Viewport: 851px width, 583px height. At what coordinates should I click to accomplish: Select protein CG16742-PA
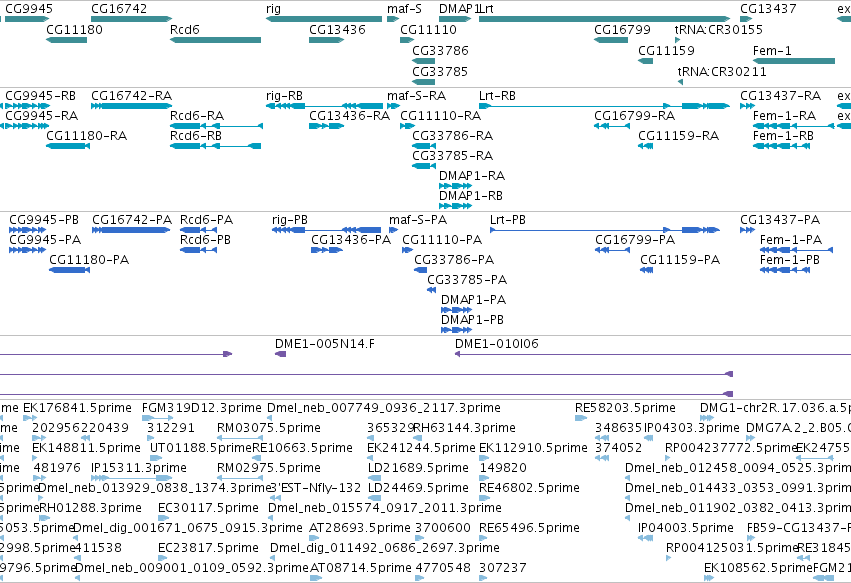131,230
